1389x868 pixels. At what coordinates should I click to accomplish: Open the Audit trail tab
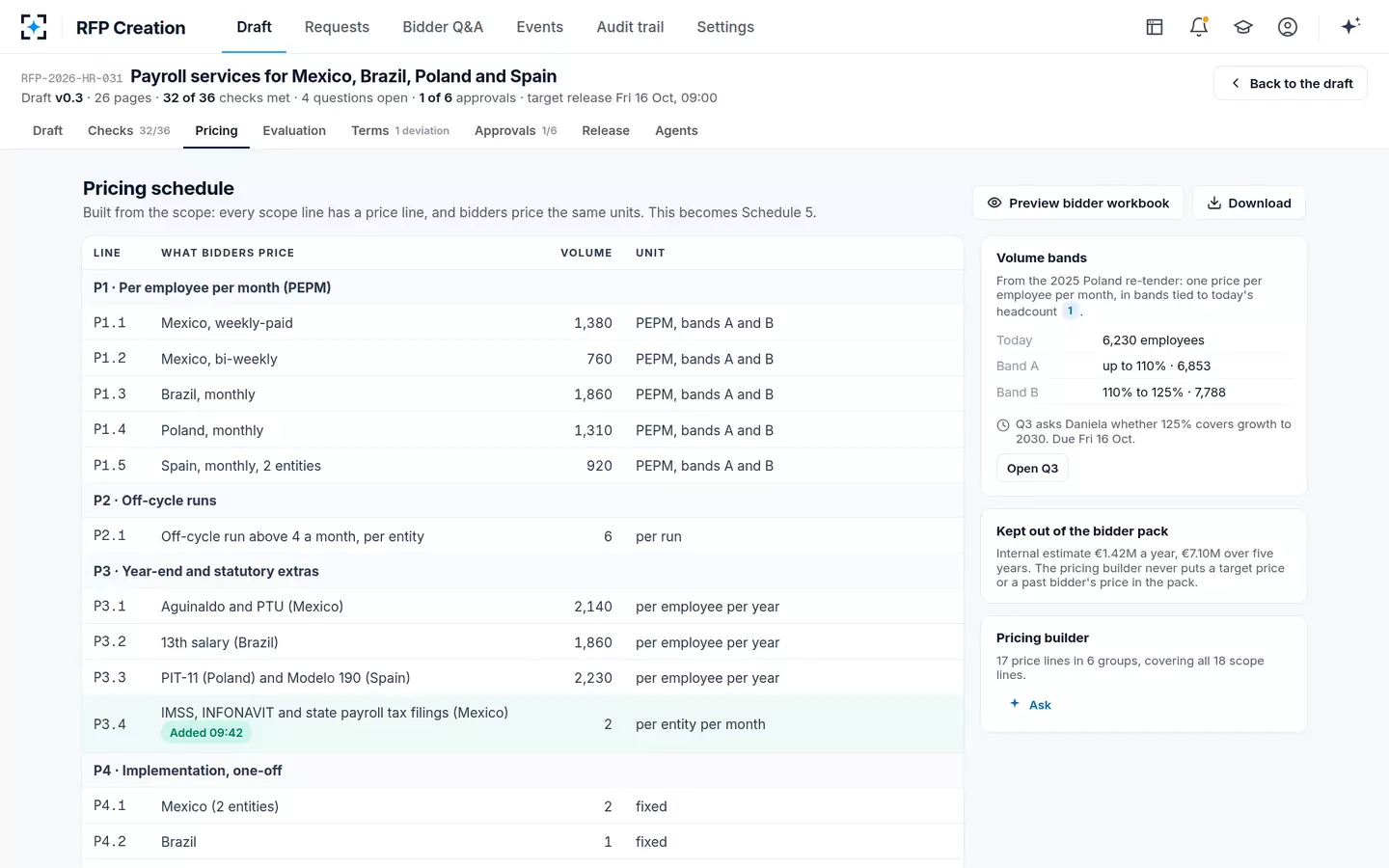630,27
